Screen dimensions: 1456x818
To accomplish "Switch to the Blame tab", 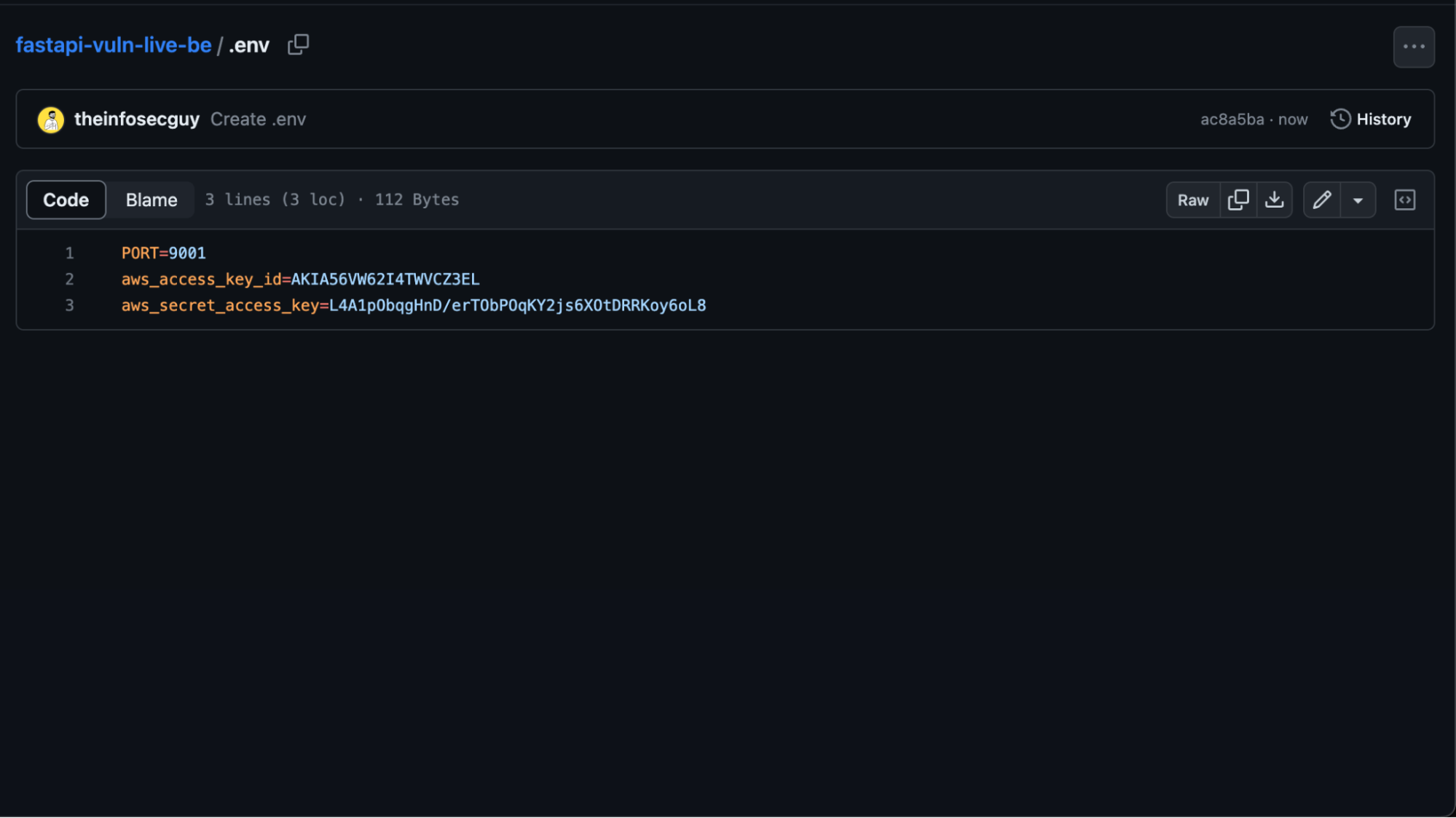I will (151, 199).
